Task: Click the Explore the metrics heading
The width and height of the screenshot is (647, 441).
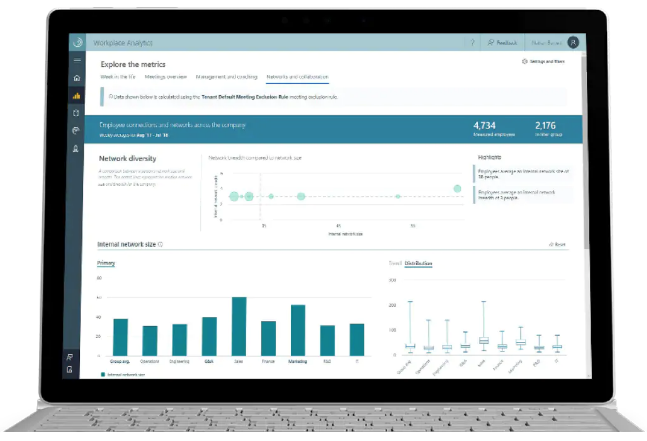Action: click(x=133, y=64)
